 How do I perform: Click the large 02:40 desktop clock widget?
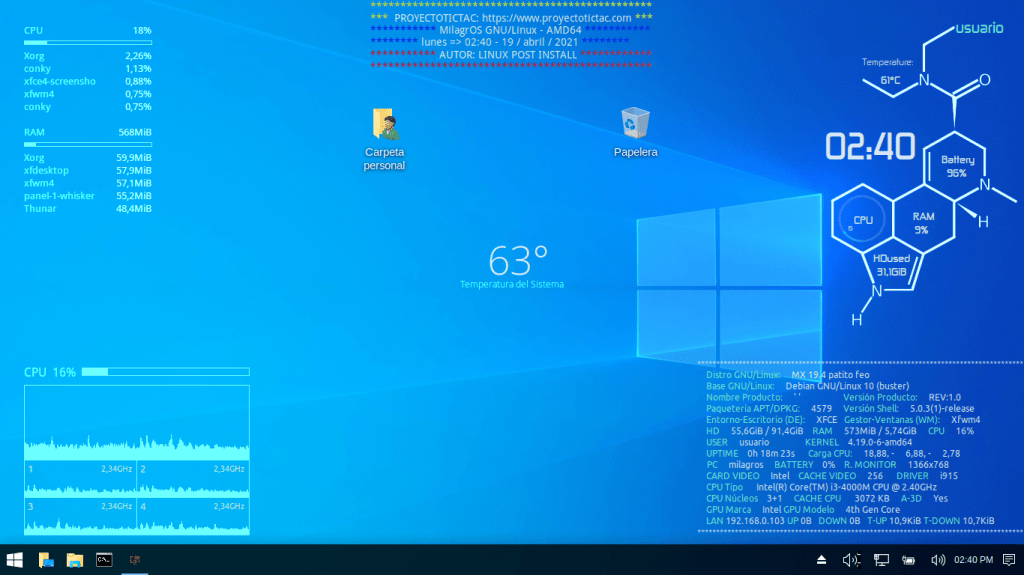coord(870,147)
